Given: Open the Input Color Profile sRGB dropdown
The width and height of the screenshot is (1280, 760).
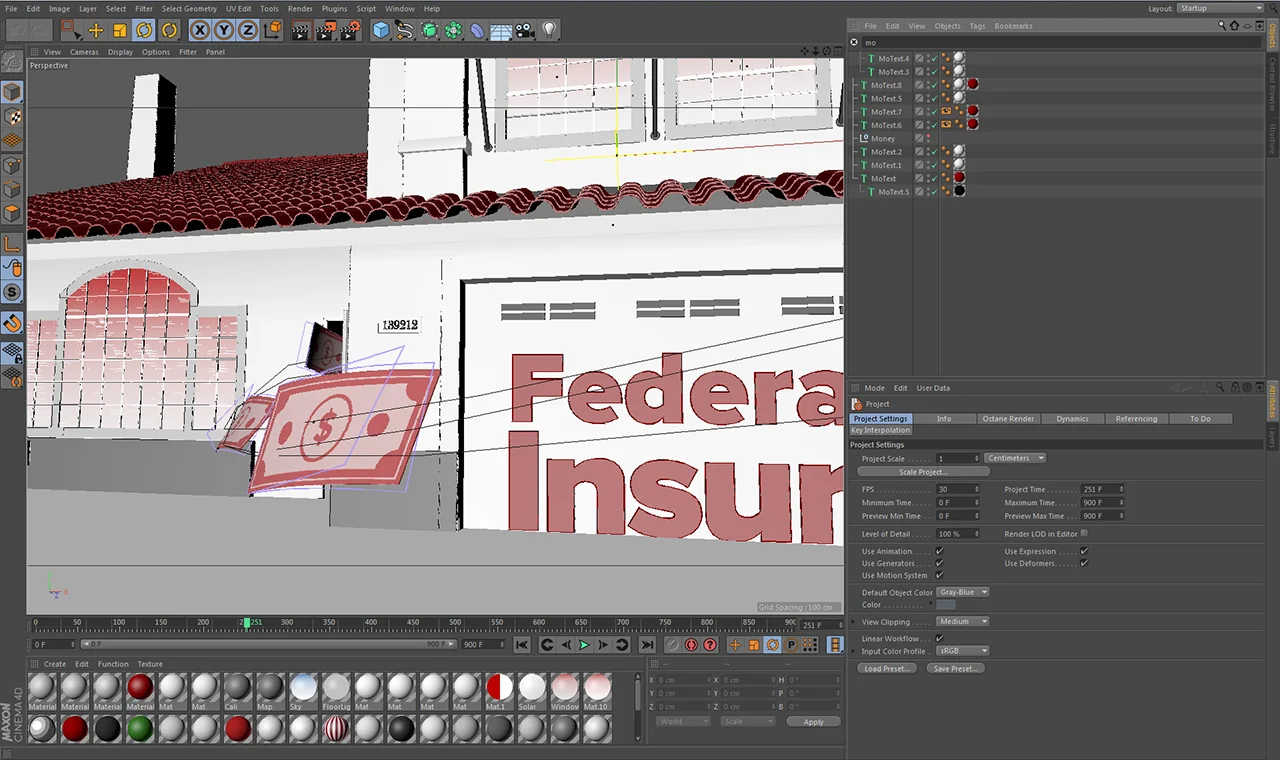Looking at the screenshot, I should click(x=963, y=651).
